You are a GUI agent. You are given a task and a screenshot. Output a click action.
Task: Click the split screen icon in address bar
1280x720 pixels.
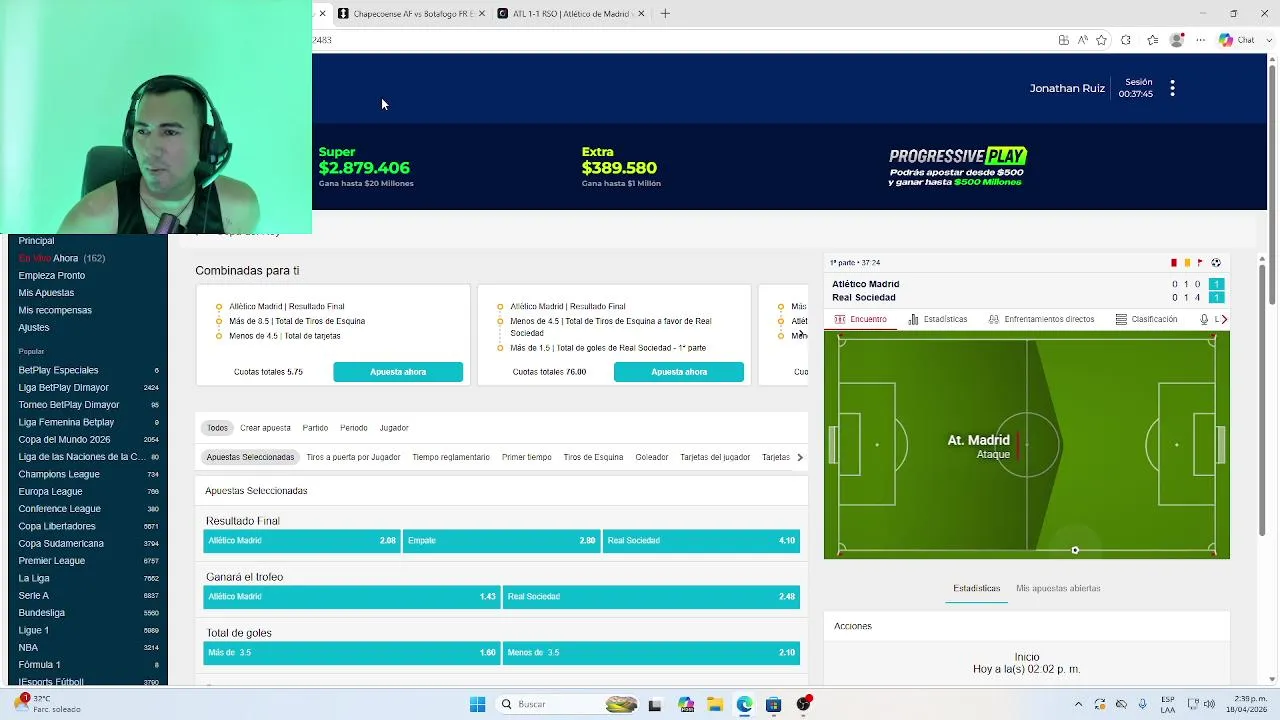coord(1064,40)
